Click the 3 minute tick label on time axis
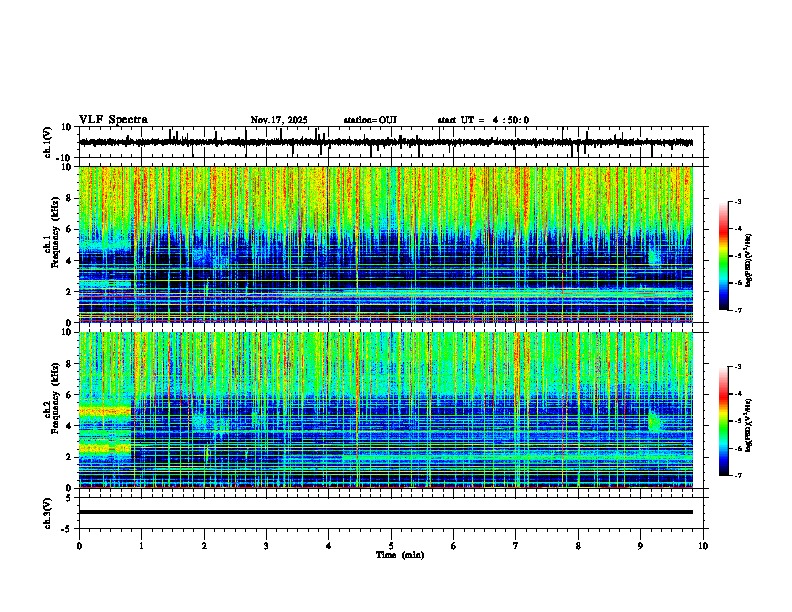This screenshot has height=612, width=792. pyautogui.click(x=266, y=546)
